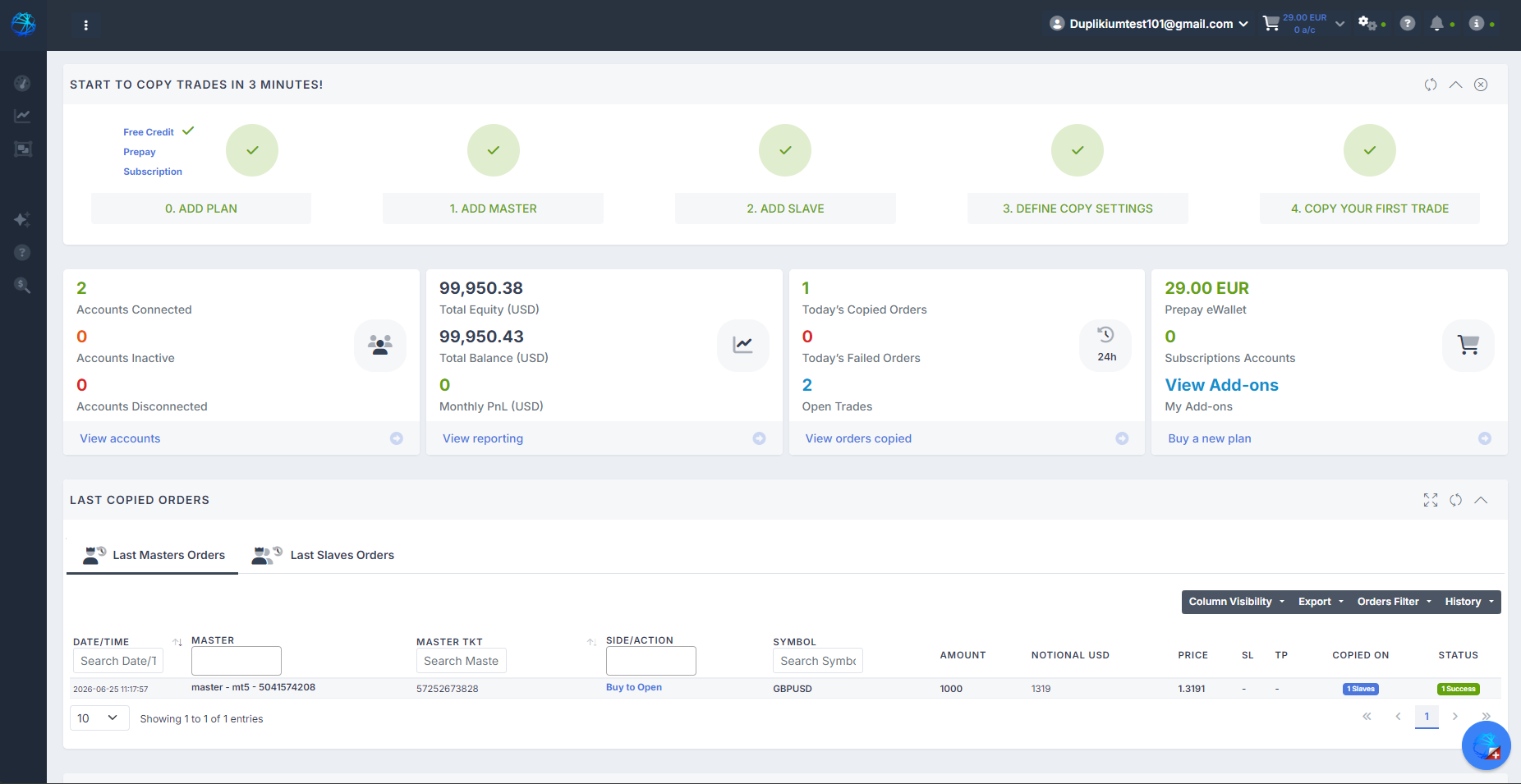The image size is (1521, 784).
Task: Open the help question-mark sidebar icon
Action: [23, 253]
